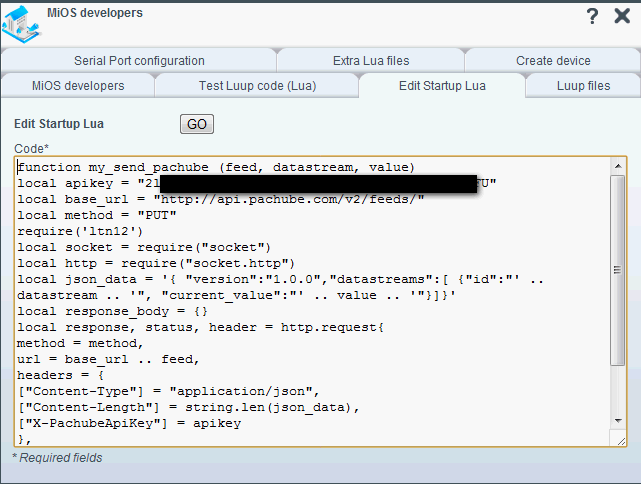Select the Edit Startup Lua tab
This screenshot has width=641, height=484.
(442, 86)
